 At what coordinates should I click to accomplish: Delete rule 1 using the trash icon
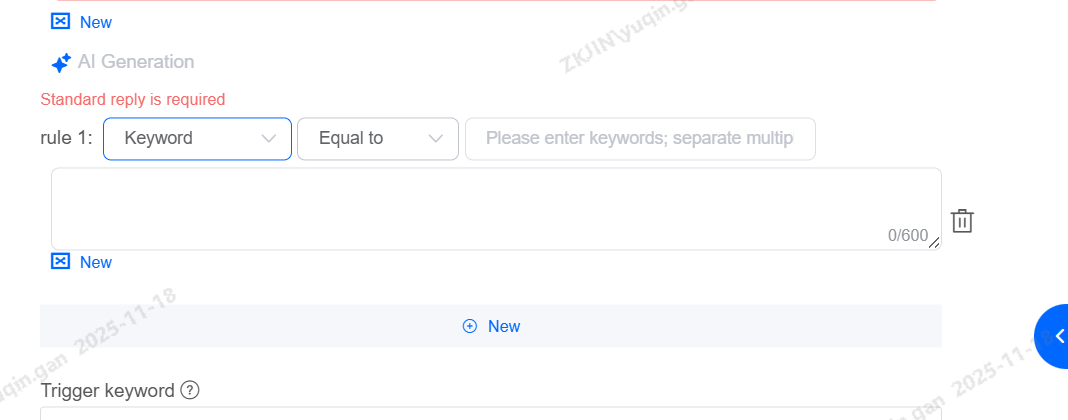(962, 221)
